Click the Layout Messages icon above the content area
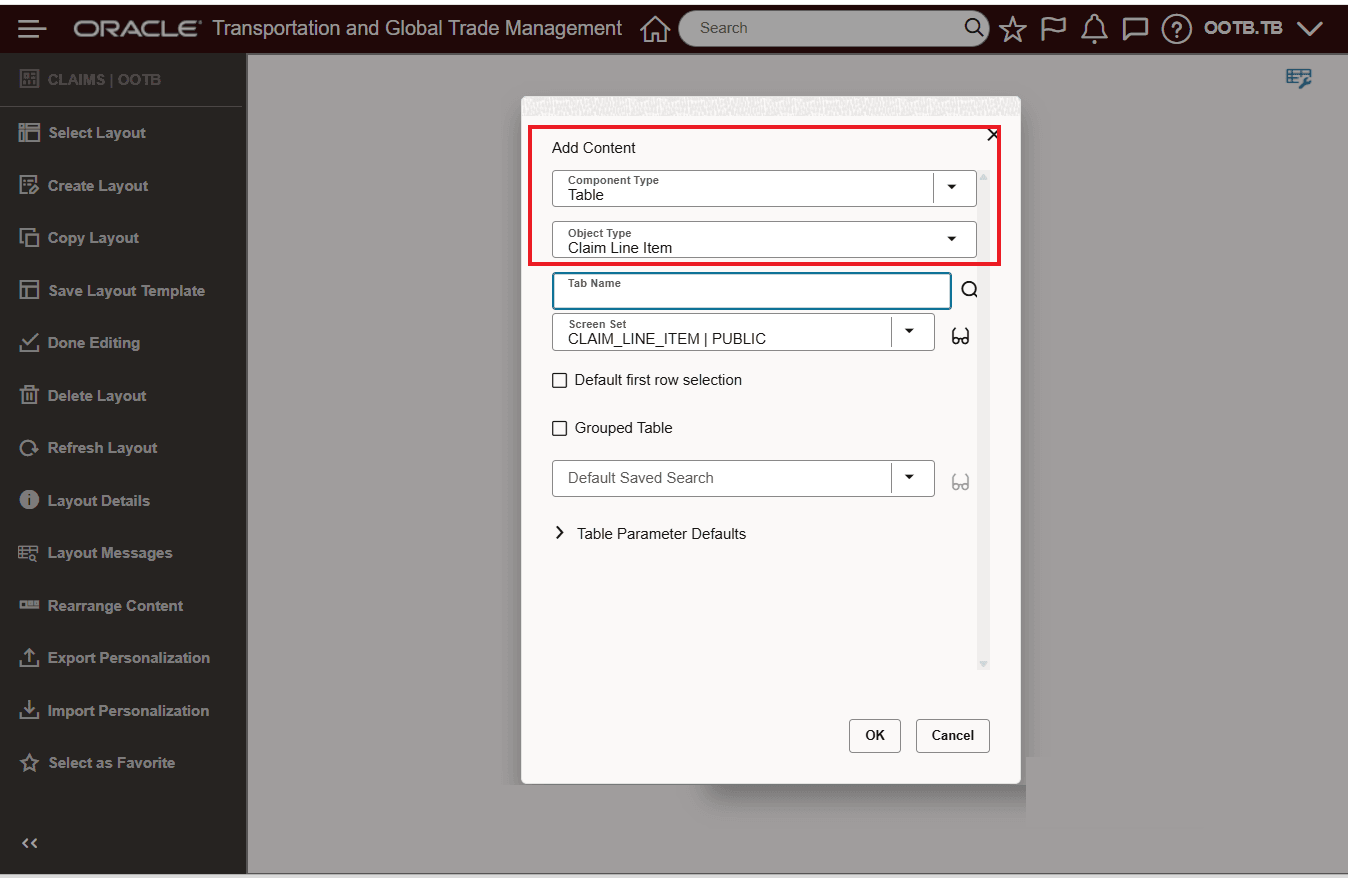Screen dimensions: 1348x878 coord(1297,77)
